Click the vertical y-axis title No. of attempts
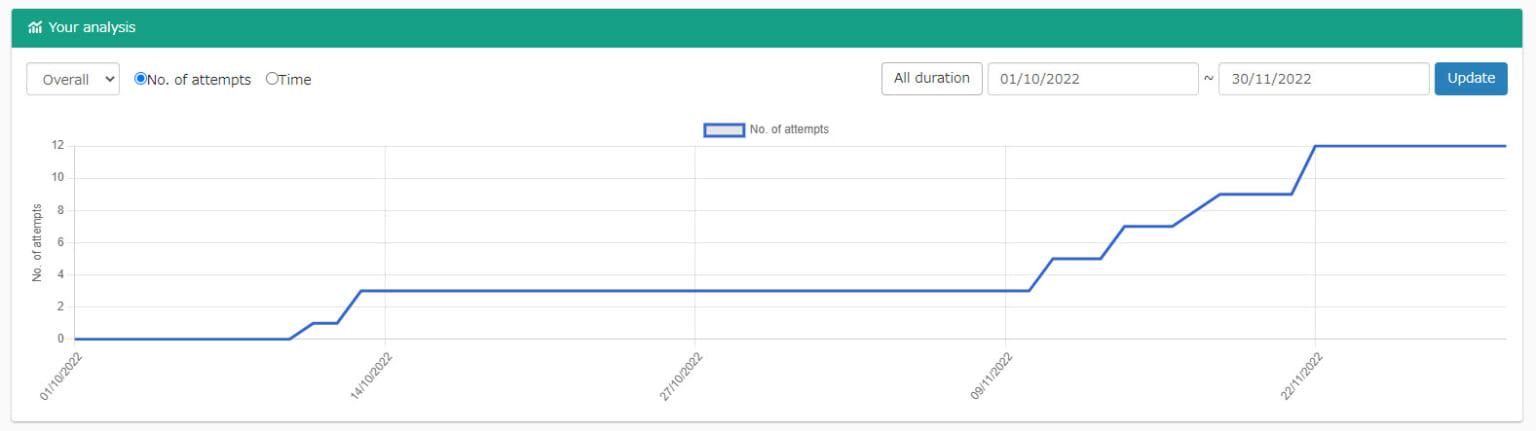The image size is (1536, 431). pos(37,242)
